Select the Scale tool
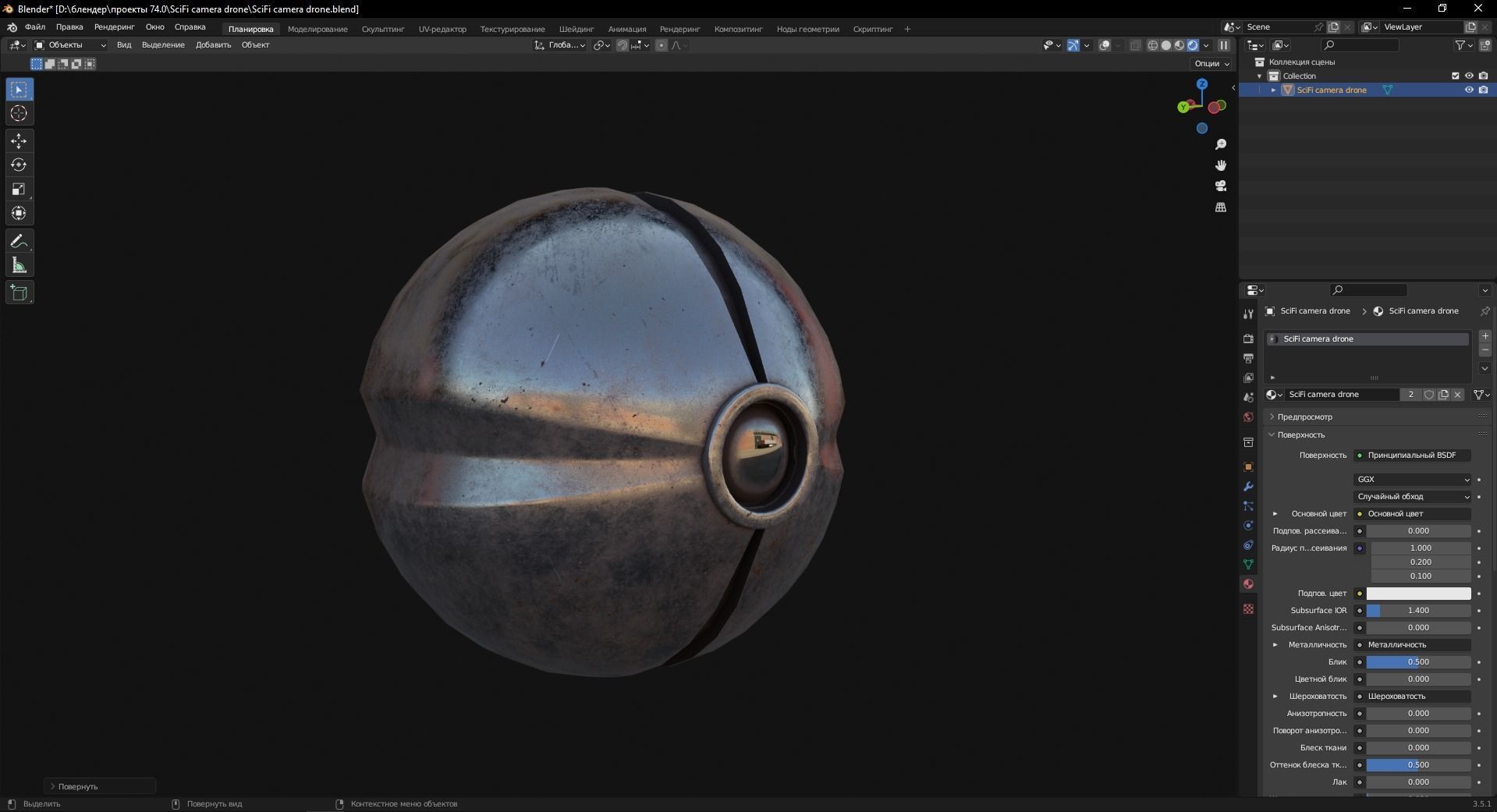This screenshot has height=812, width=1497. (20, 189)
